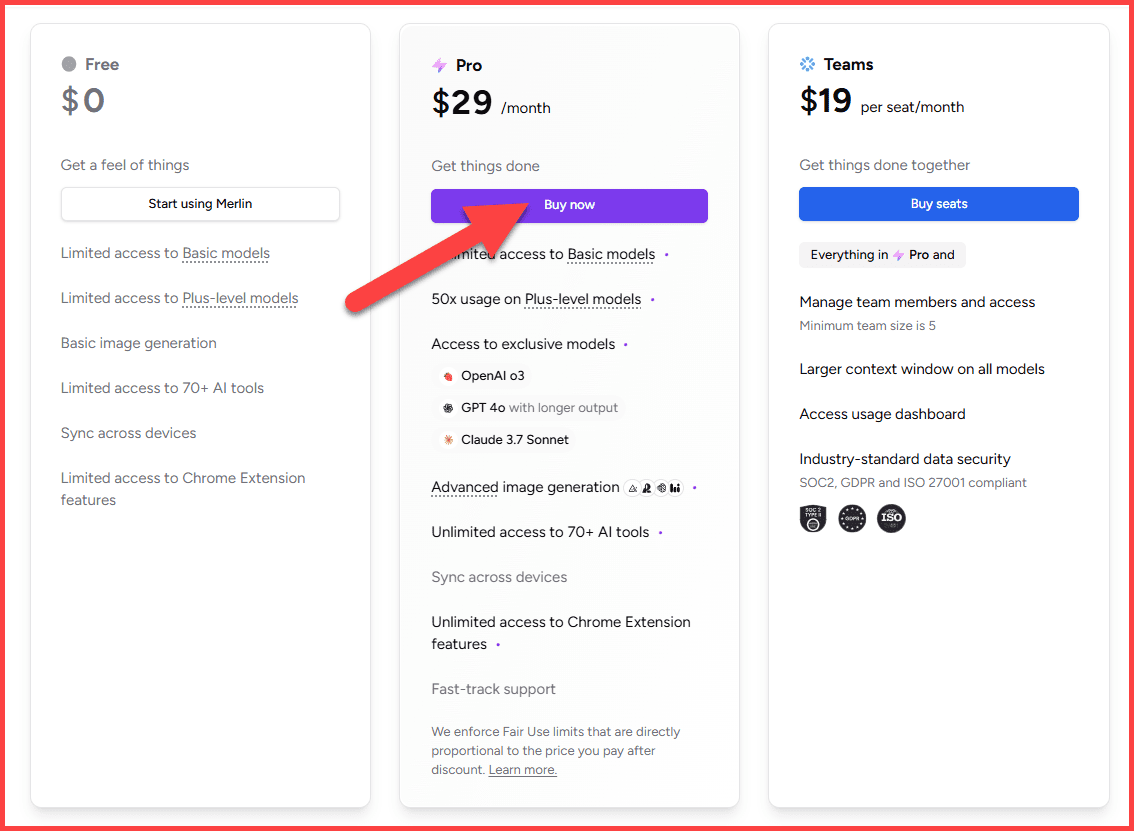
Task: Click the Everything in Pro and chip
Action: [882, 255]
